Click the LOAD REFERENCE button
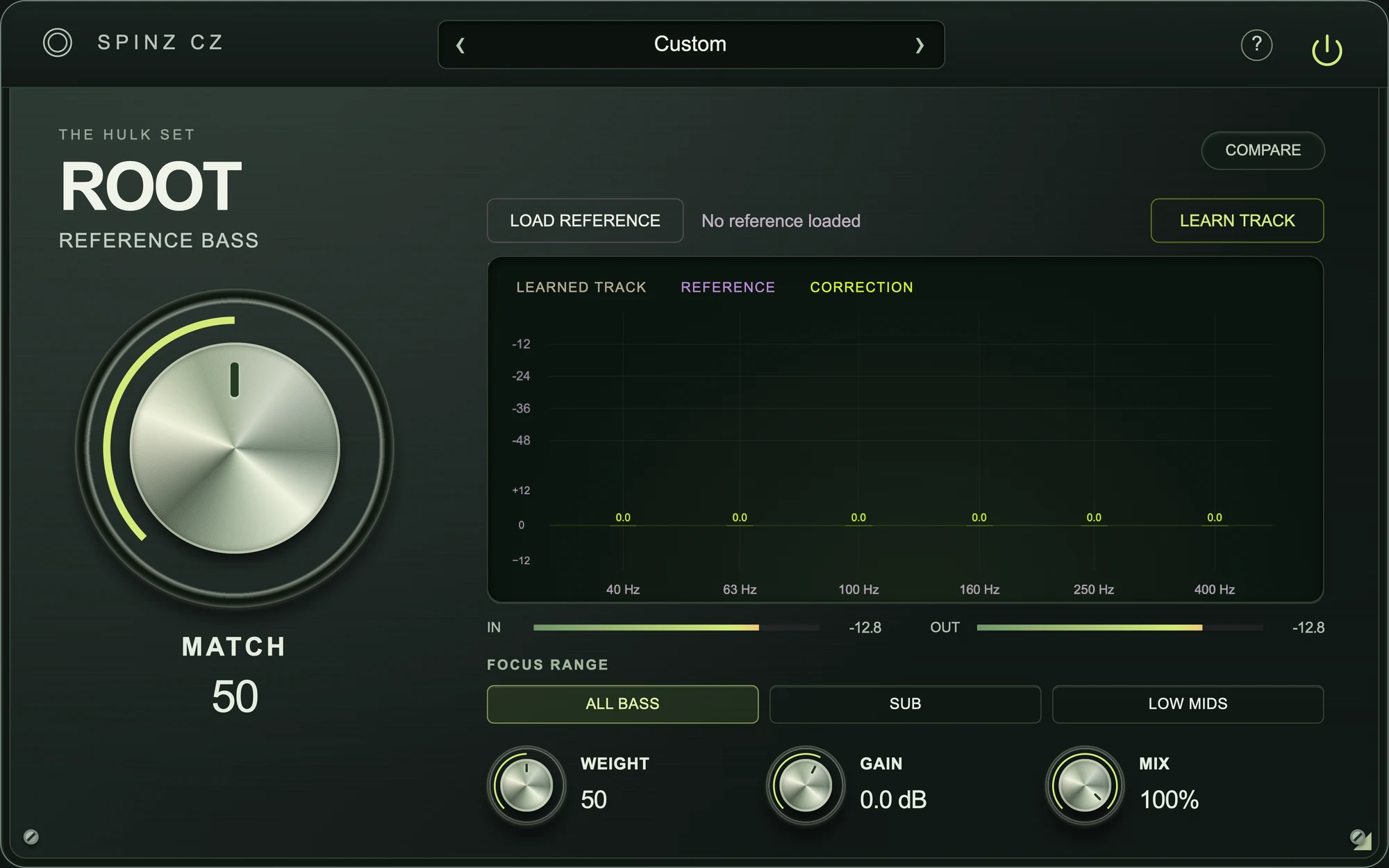This screenshot has width=1389, height=868. [585, 221]
